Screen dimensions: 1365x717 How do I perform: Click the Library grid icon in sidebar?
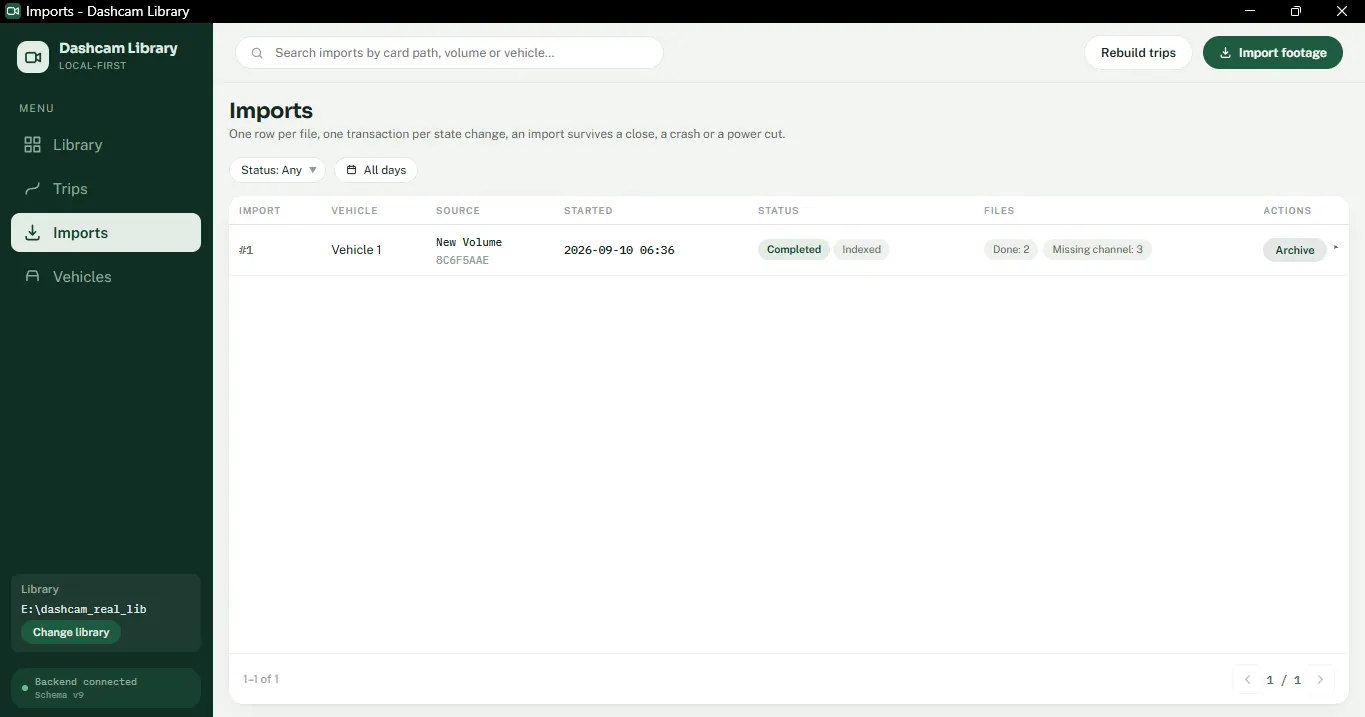click(x=32, y=145)
